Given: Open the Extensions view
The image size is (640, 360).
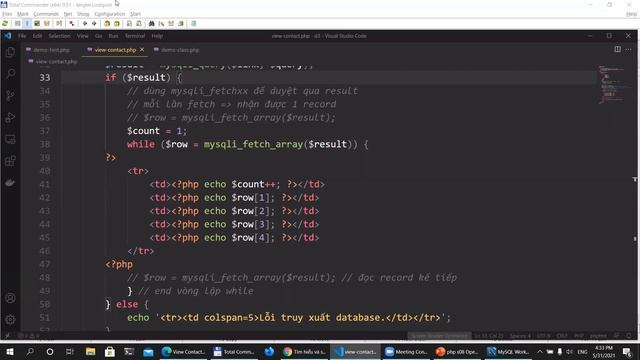Looking at the screenshot, I should (x=10, y=161).
